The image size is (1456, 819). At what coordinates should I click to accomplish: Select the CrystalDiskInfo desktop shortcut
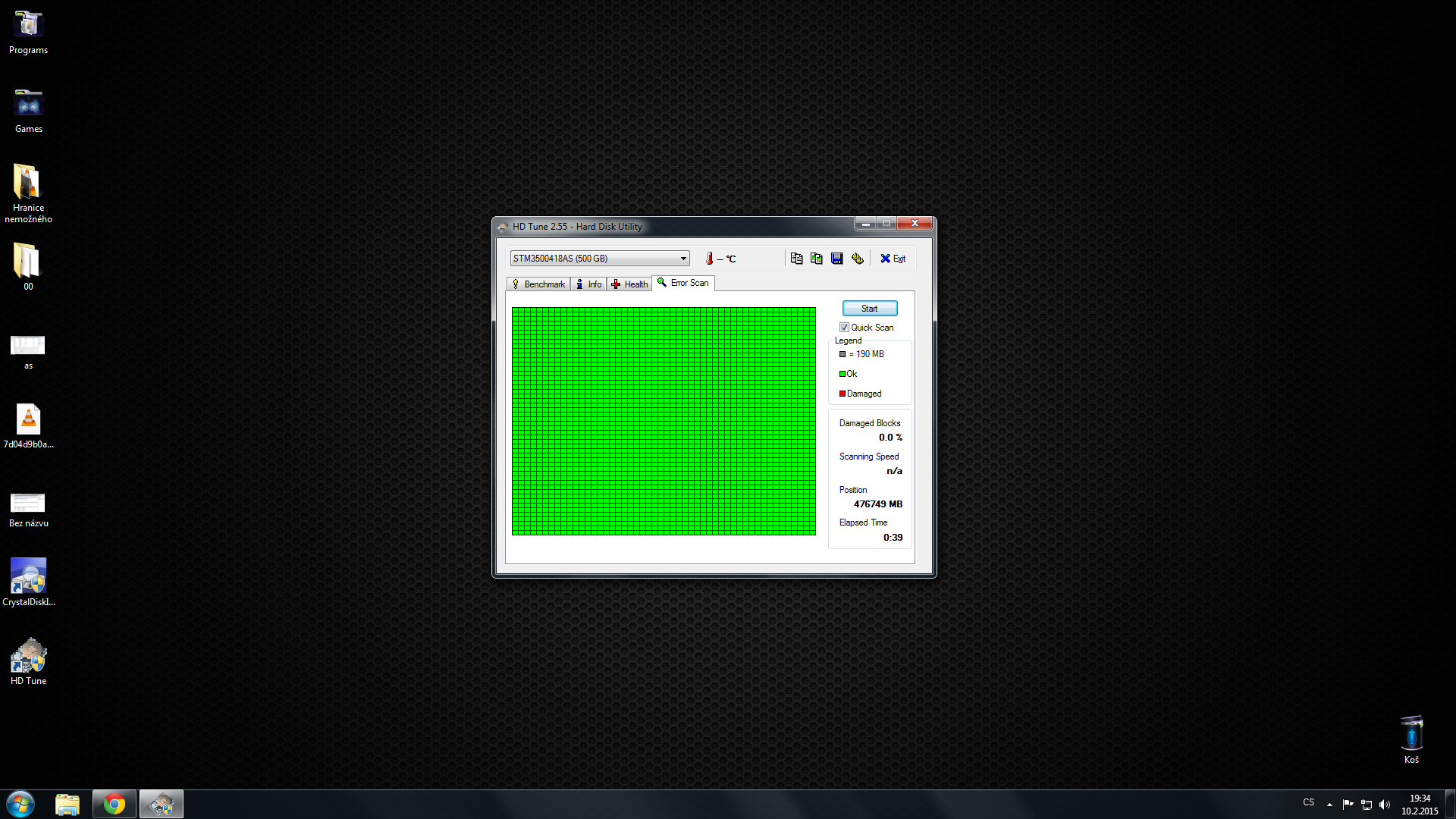pos(28,582)
